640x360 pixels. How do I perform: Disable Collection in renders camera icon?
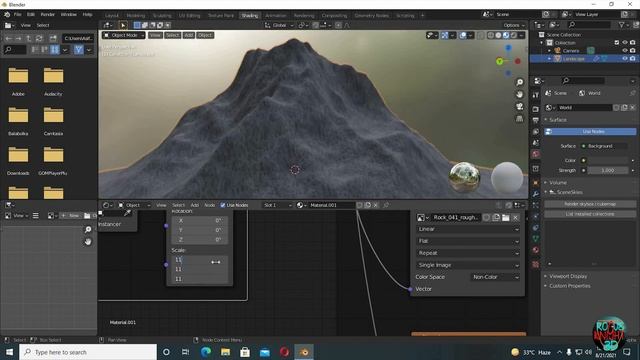(x=633, y=42)
